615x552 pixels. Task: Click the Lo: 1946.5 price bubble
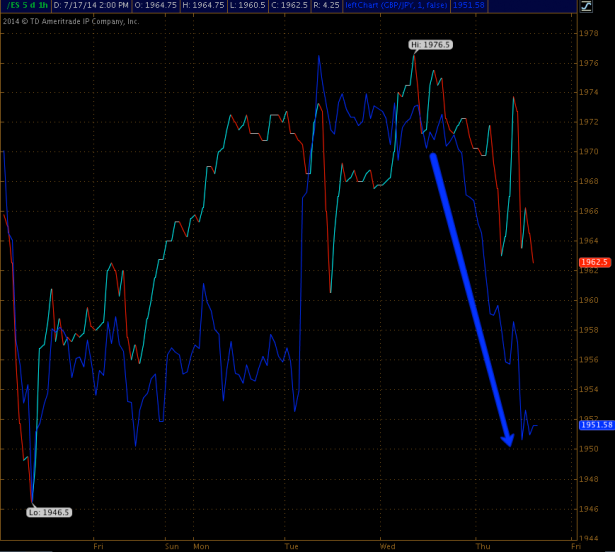(48, 512)
